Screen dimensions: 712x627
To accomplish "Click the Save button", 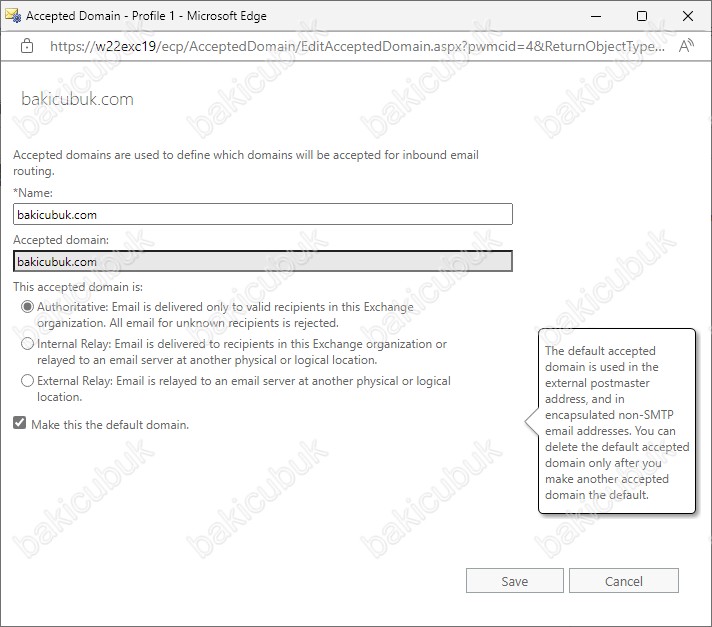I will pos(514,581).
